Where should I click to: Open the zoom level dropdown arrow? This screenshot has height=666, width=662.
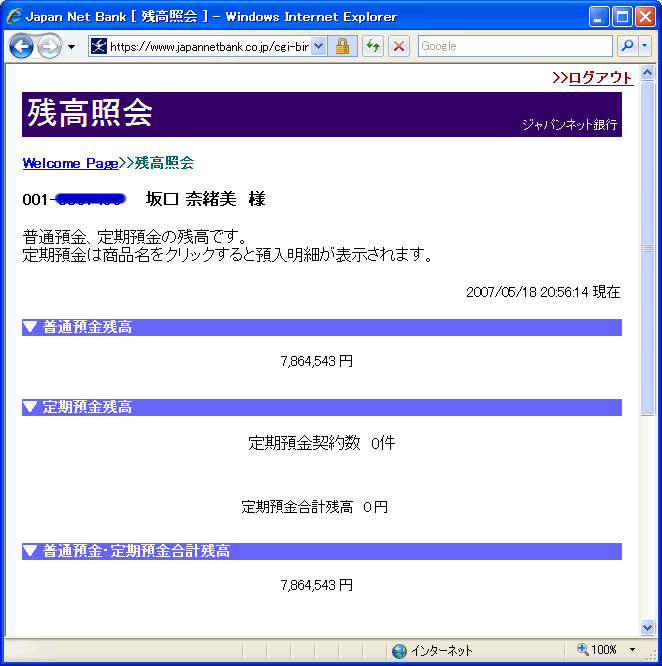(x=632, y=650)
